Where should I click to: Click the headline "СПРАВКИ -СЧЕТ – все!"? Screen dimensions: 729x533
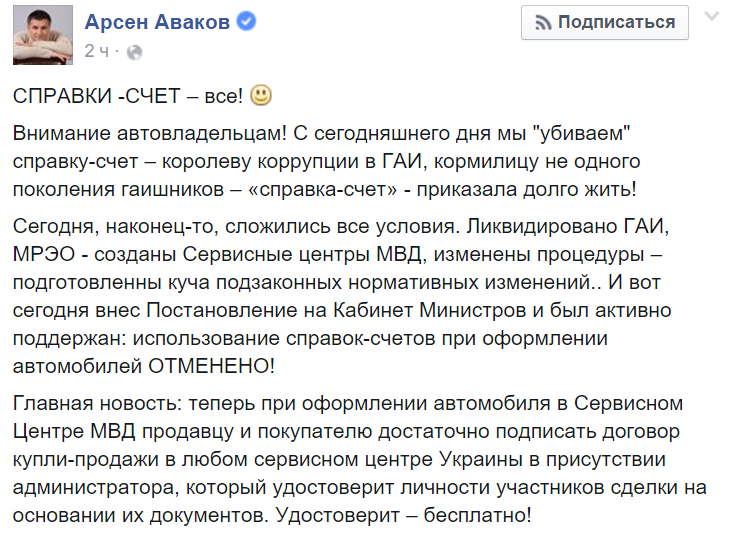tap(126, 97)
